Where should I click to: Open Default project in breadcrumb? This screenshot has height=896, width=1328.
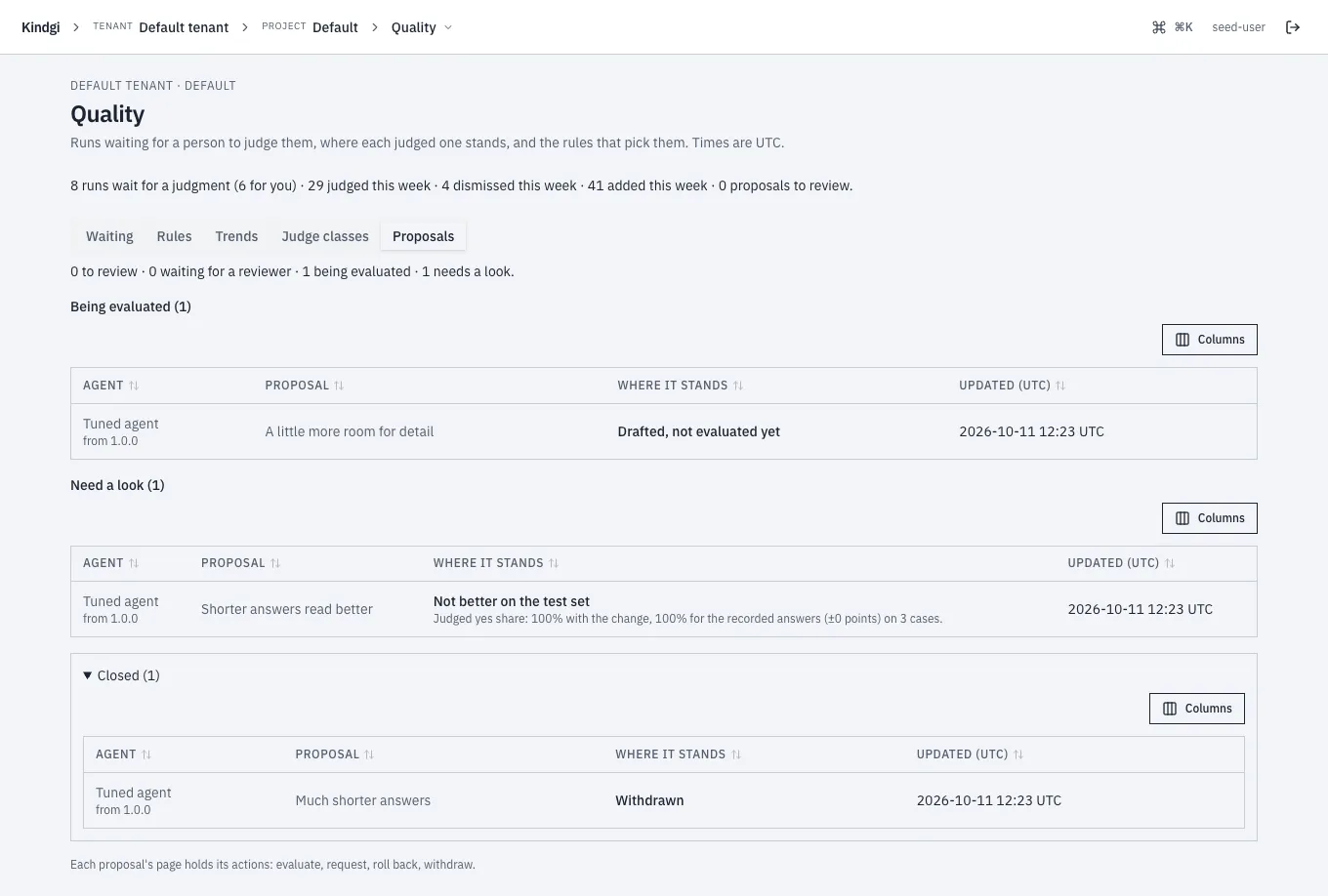pos(335,27)
